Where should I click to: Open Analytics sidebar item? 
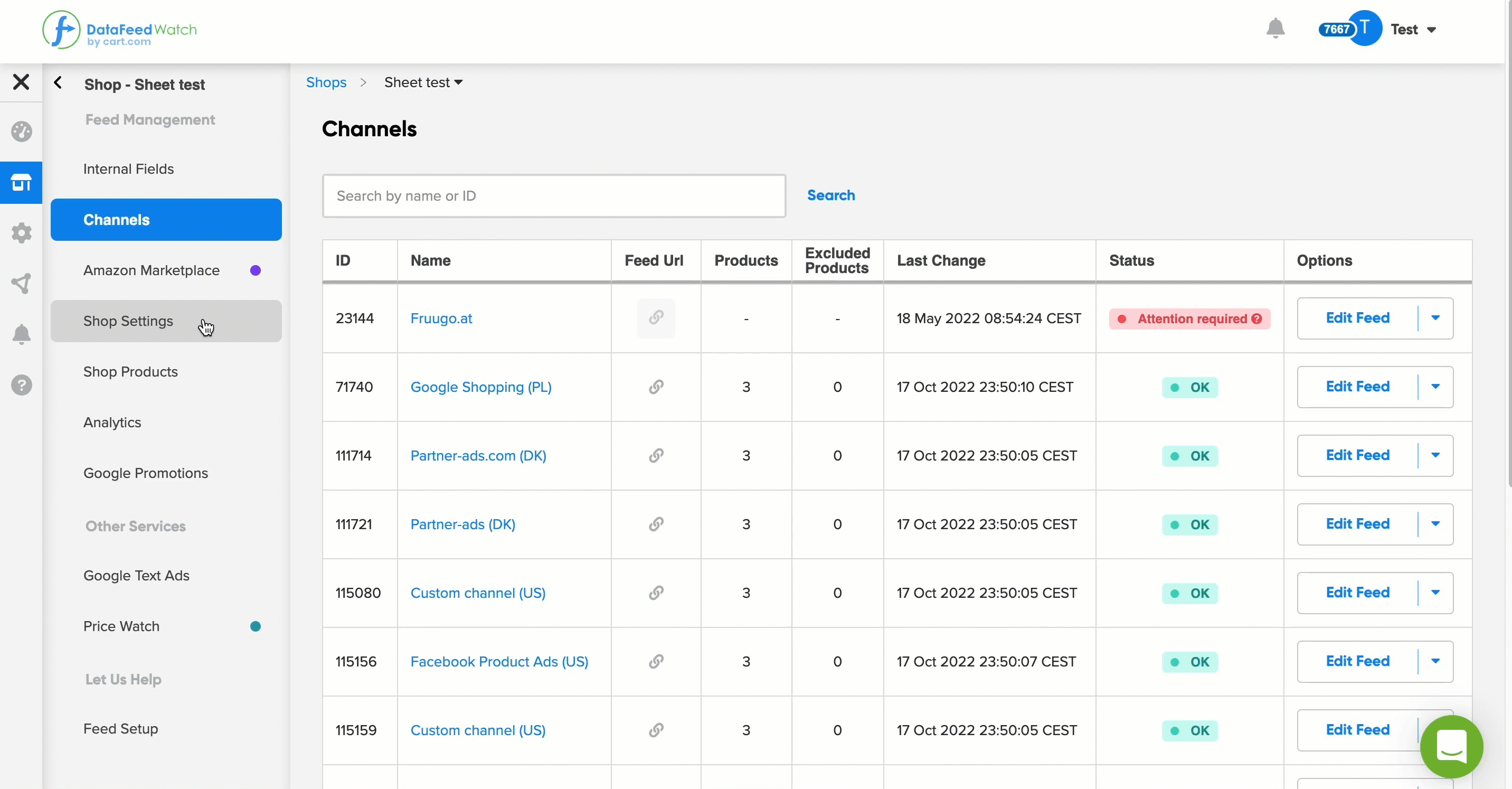pos(166,422)
